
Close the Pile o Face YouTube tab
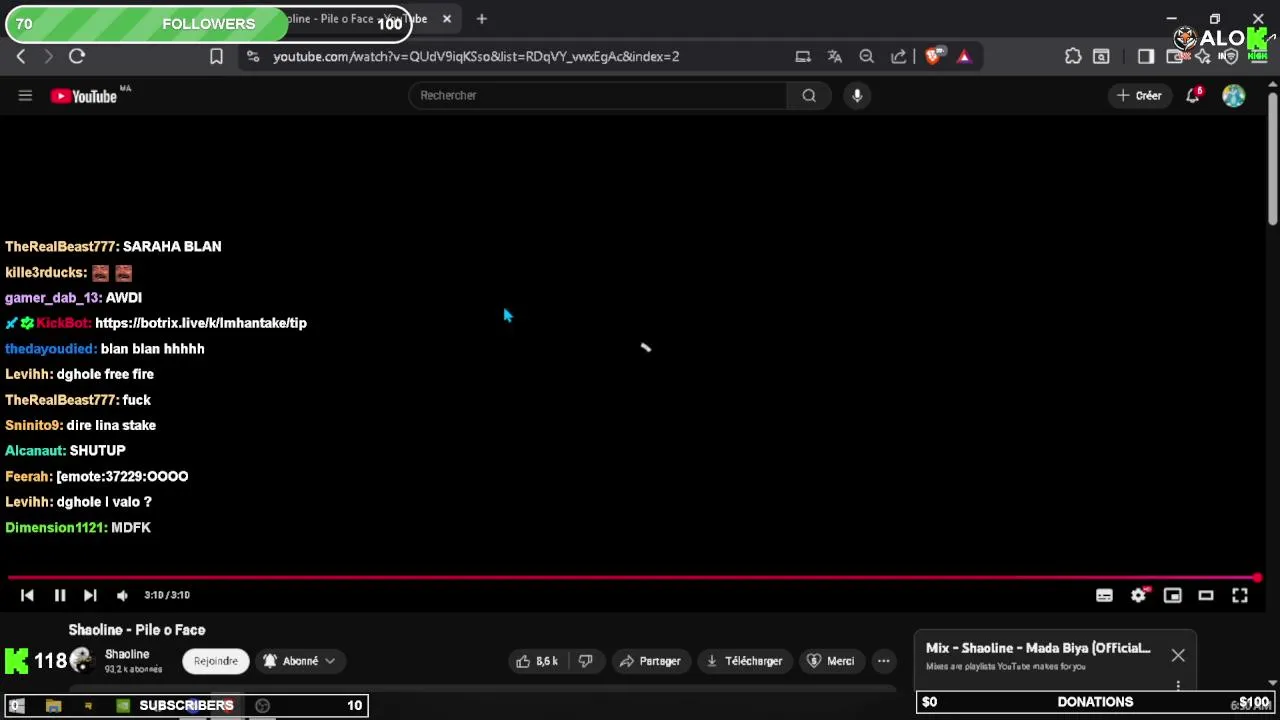[x=447, y=19]
